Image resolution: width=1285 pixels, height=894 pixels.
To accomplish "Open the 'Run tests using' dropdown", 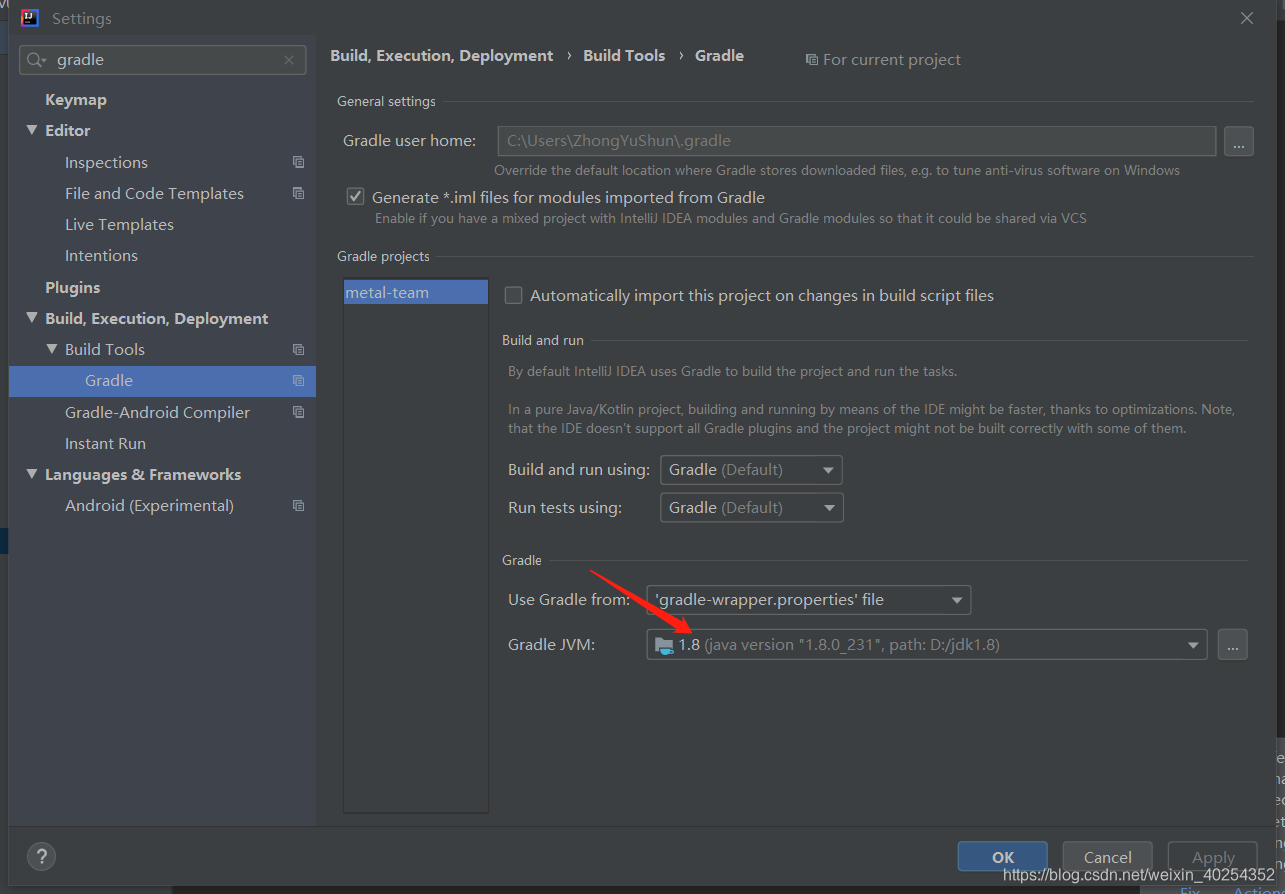I will click(751, 508).
